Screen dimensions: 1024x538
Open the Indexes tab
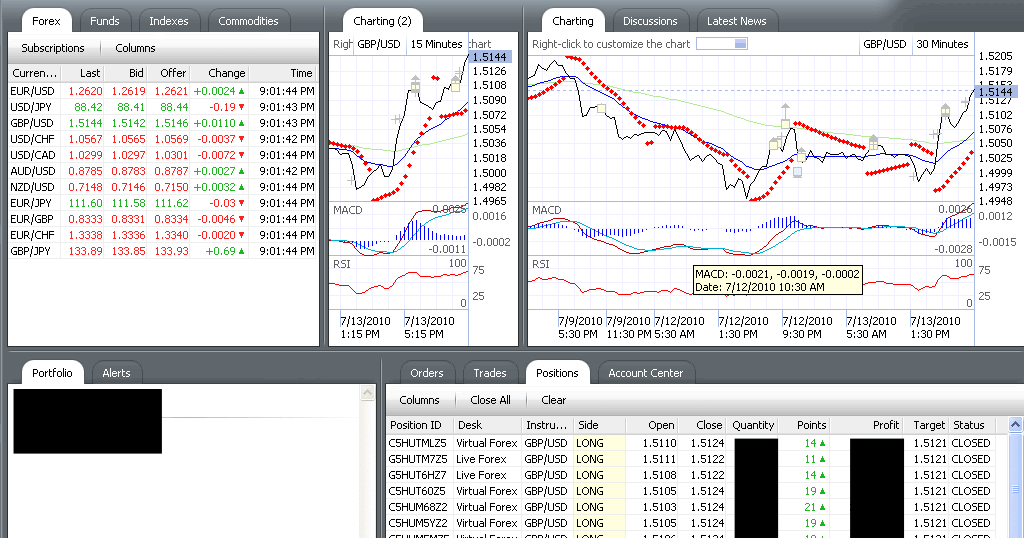[x=168, y=21]
